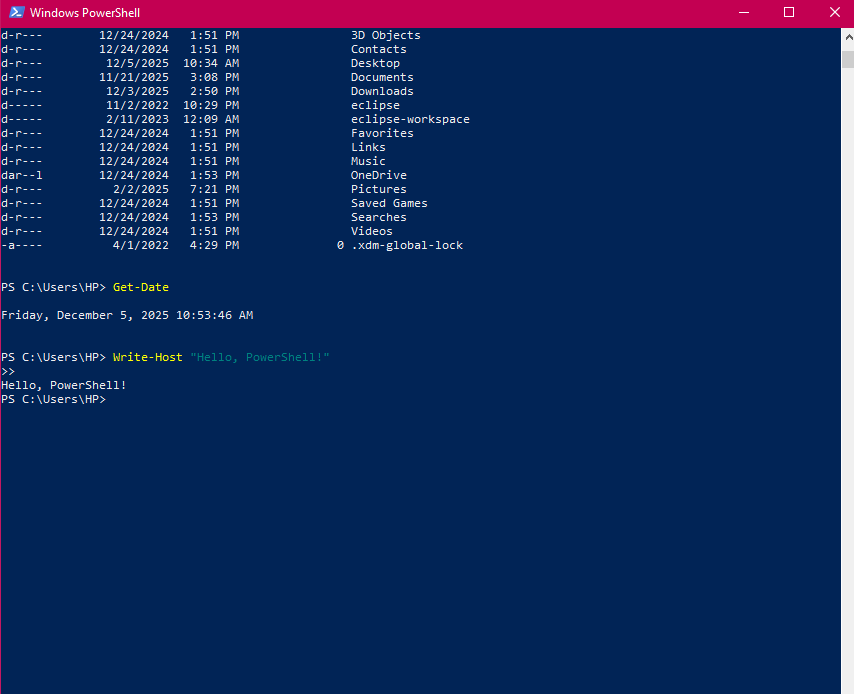Maximize the Windows PowerShell window

(x=789, y=13)
